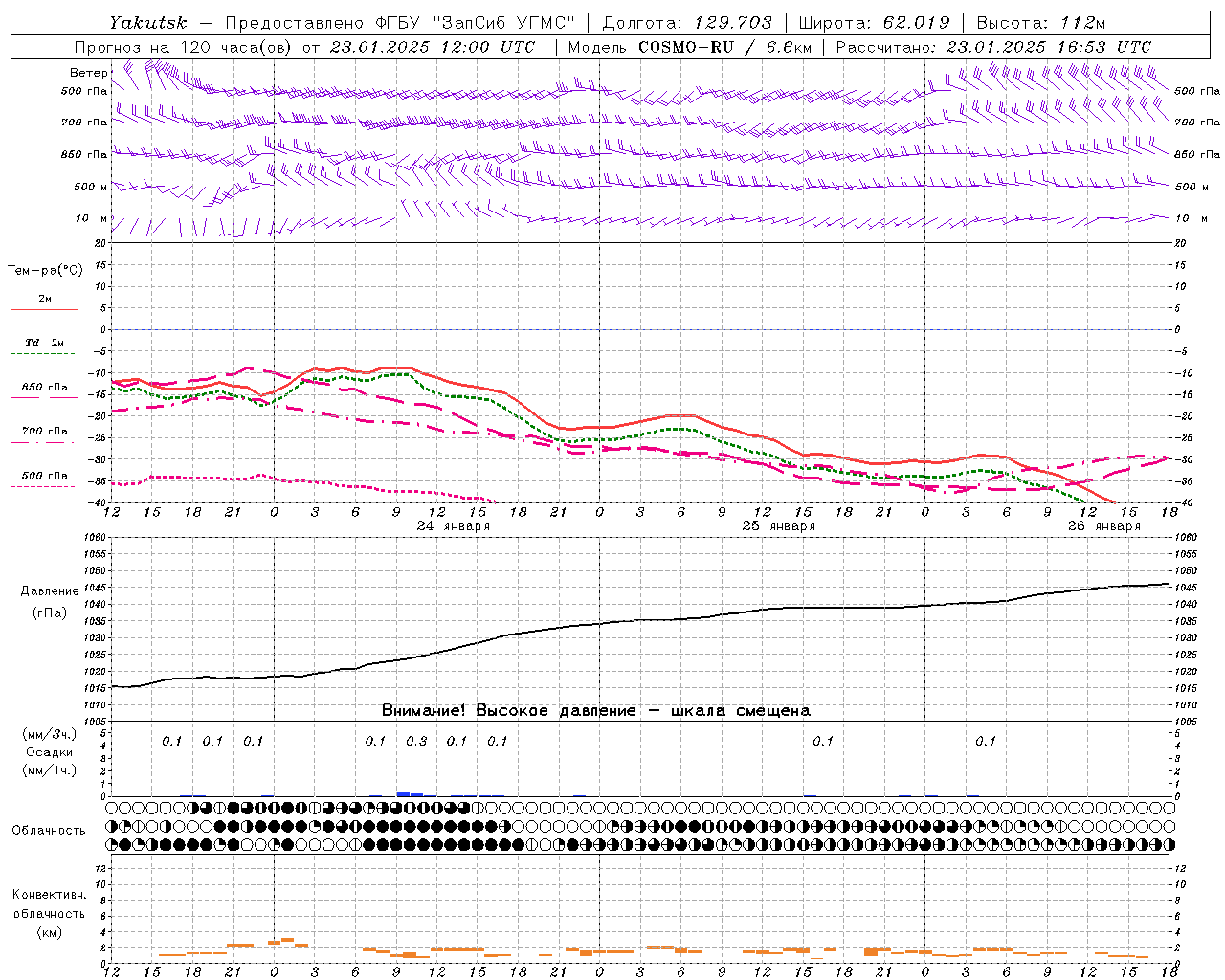The height and width of the screenshot is (980, 1225).
Task: Click the 'Облачность' cloud cover label
Action: click(49, 830)
